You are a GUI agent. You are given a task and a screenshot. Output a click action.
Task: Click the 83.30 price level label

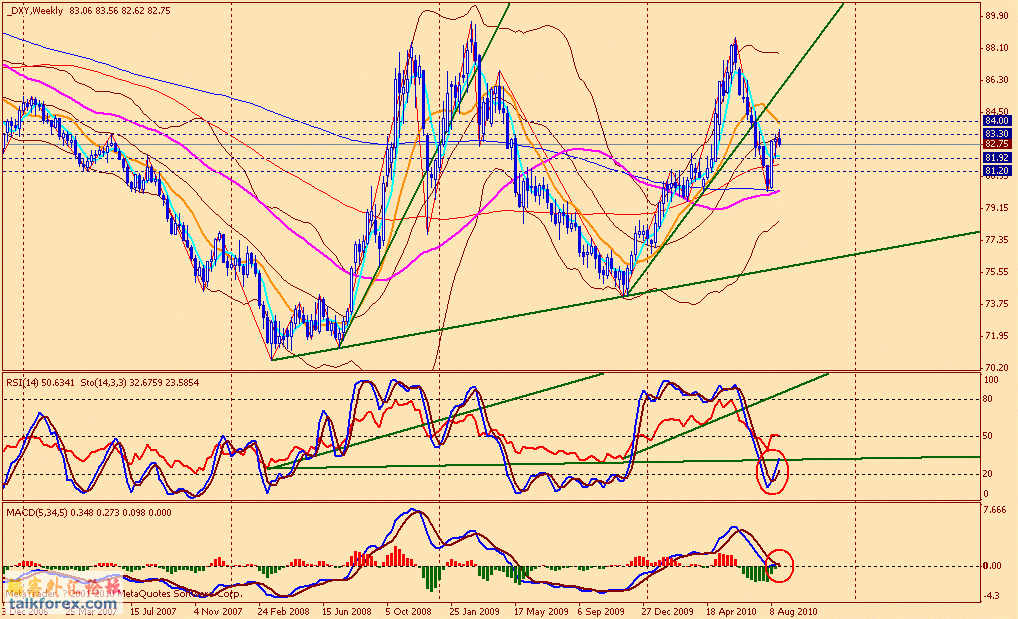point(996,133)
